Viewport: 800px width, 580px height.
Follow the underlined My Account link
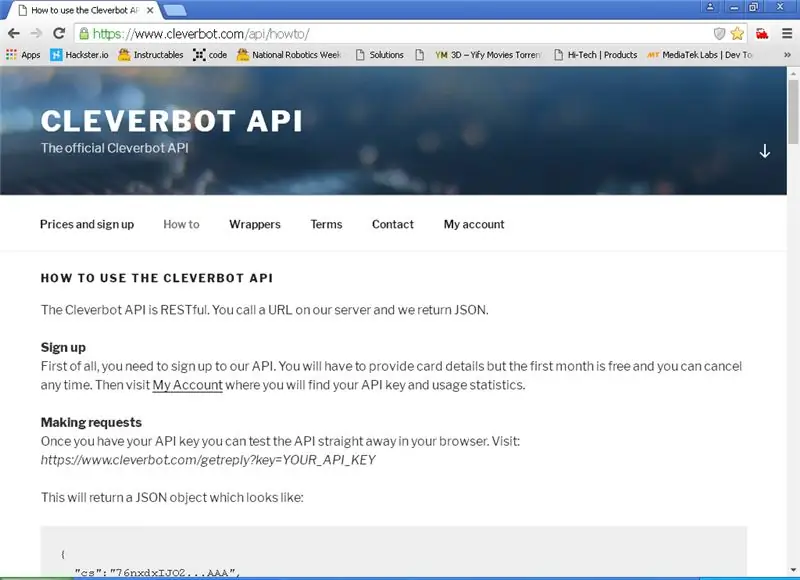[187, 385]
